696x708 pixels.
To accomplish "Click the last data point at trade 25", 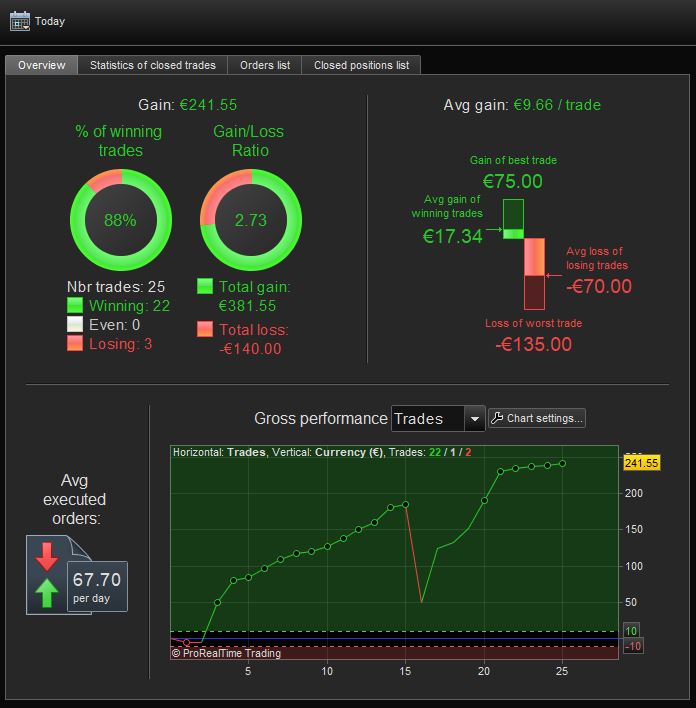I will pyautogui.click(x=562, y=464).
